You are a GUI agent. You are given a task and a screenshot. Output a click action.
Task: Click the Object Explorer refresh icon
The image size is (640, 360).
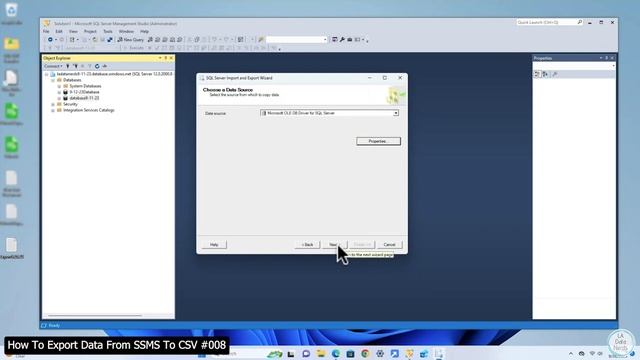[x=97, y=66]
